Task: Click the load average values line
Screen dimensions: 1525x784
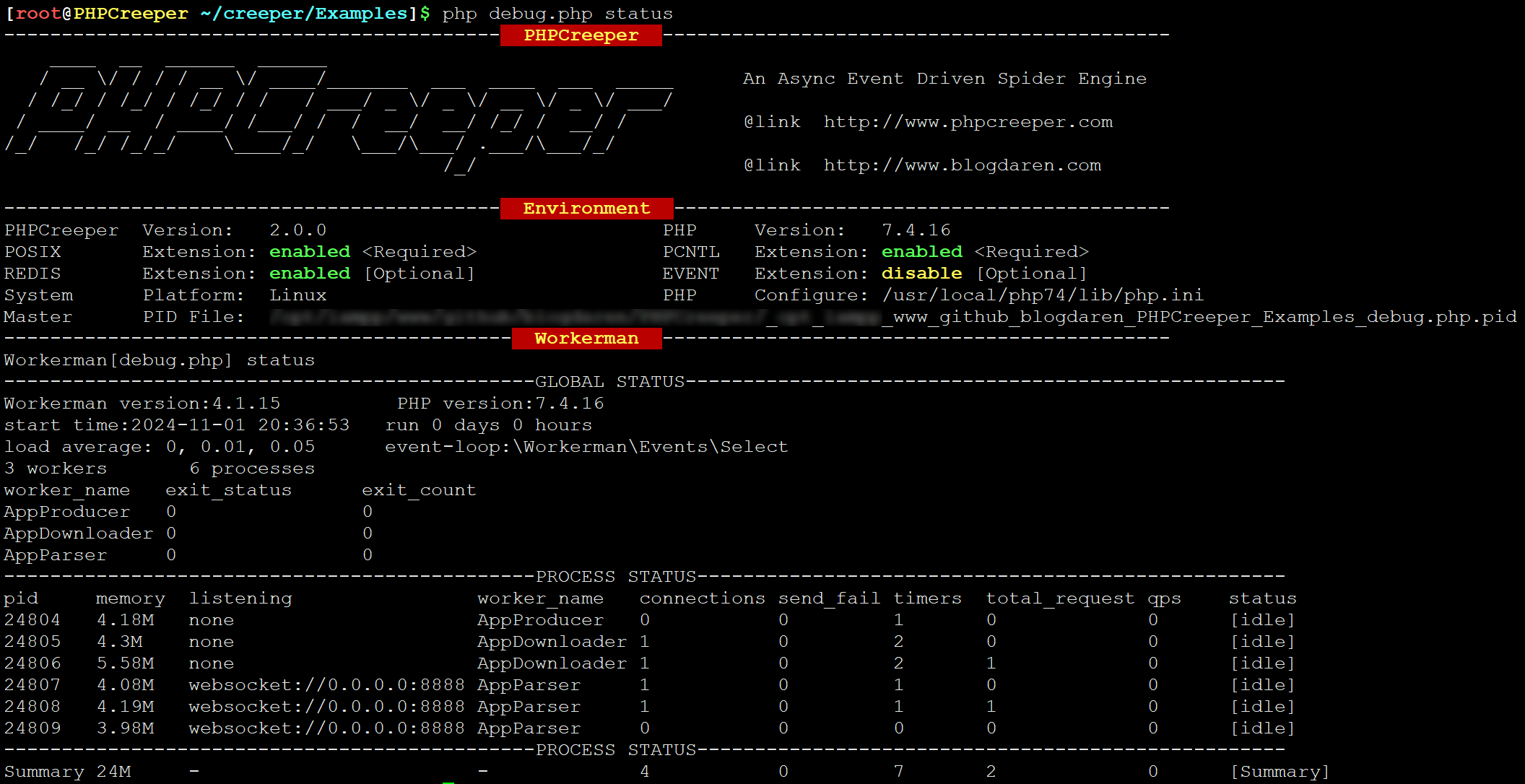Action: (x=160, y=447)
